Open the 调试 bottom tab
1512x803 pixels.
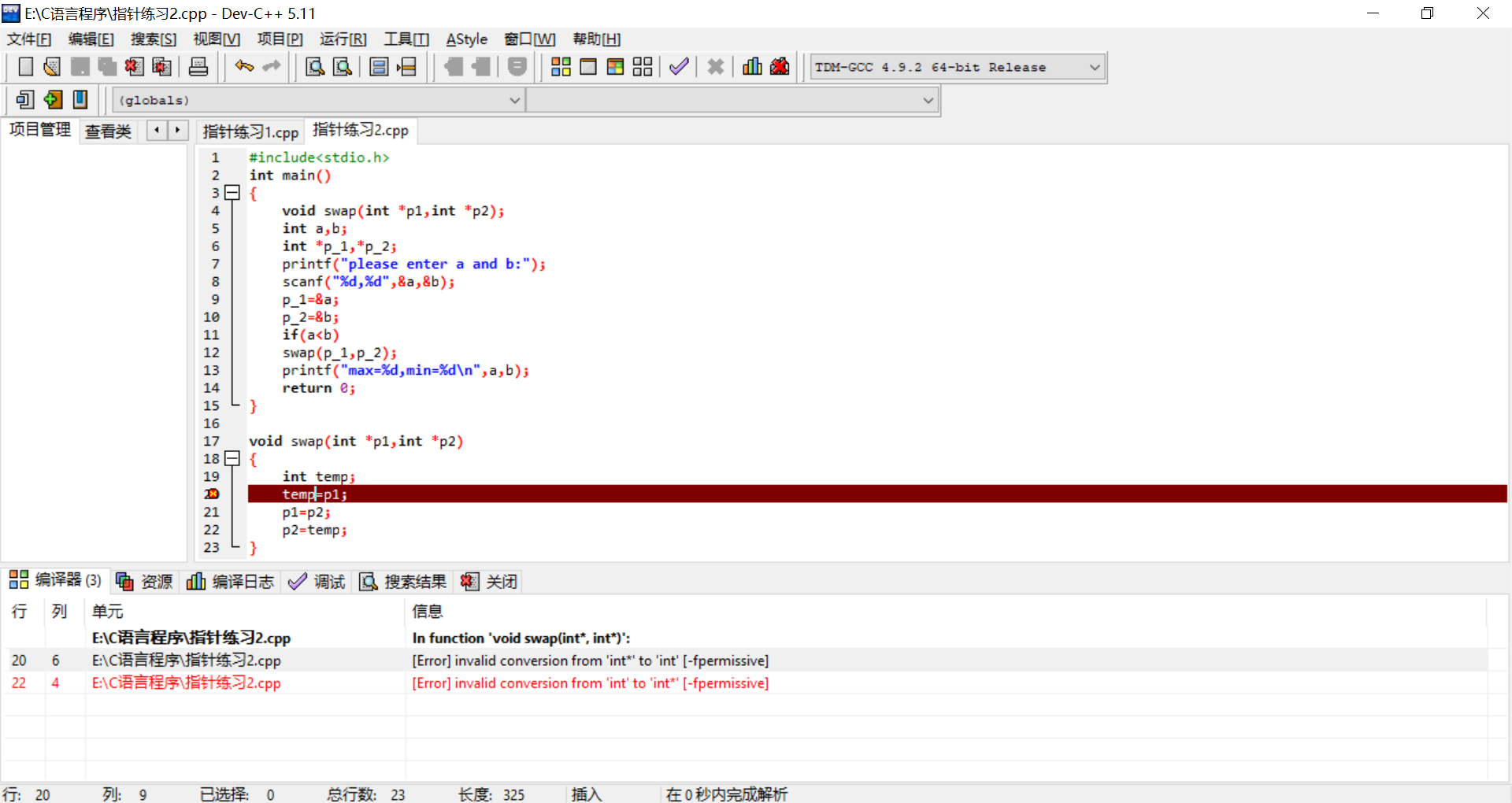pos(317,581)
